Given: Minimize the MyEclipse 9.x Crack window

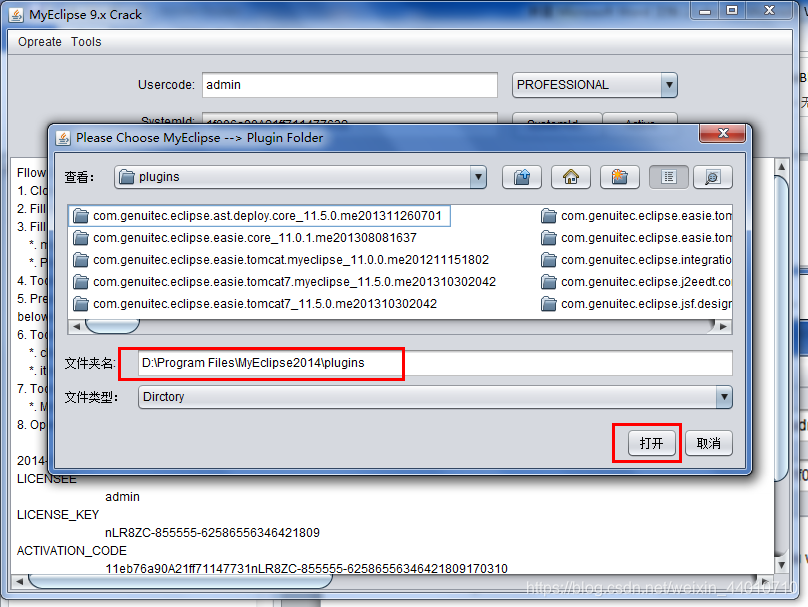Looking at the screenshot, I should (x=705, y=11).
